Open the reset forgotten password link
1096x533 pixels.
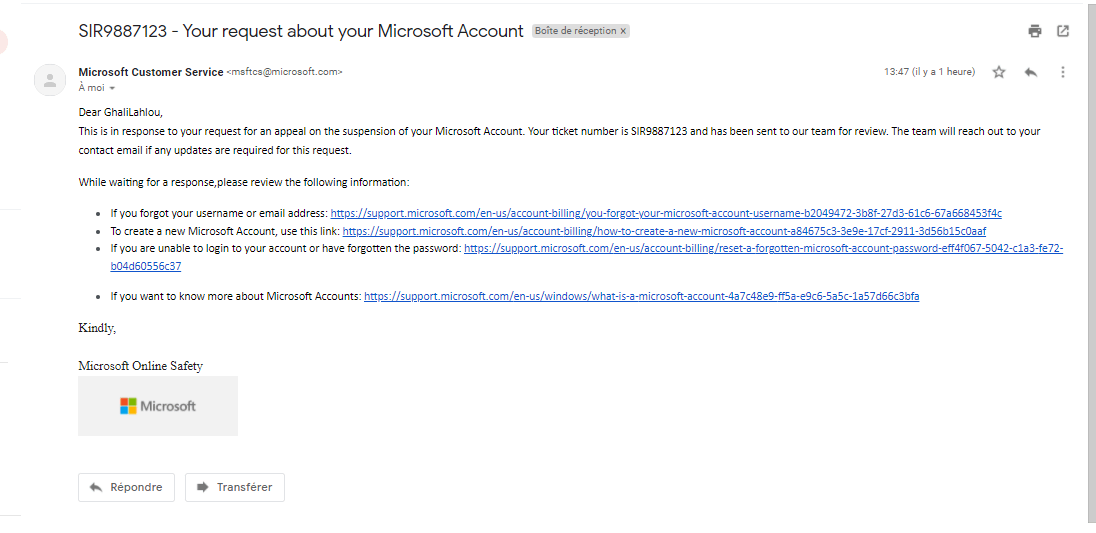(x=763, y=248)
